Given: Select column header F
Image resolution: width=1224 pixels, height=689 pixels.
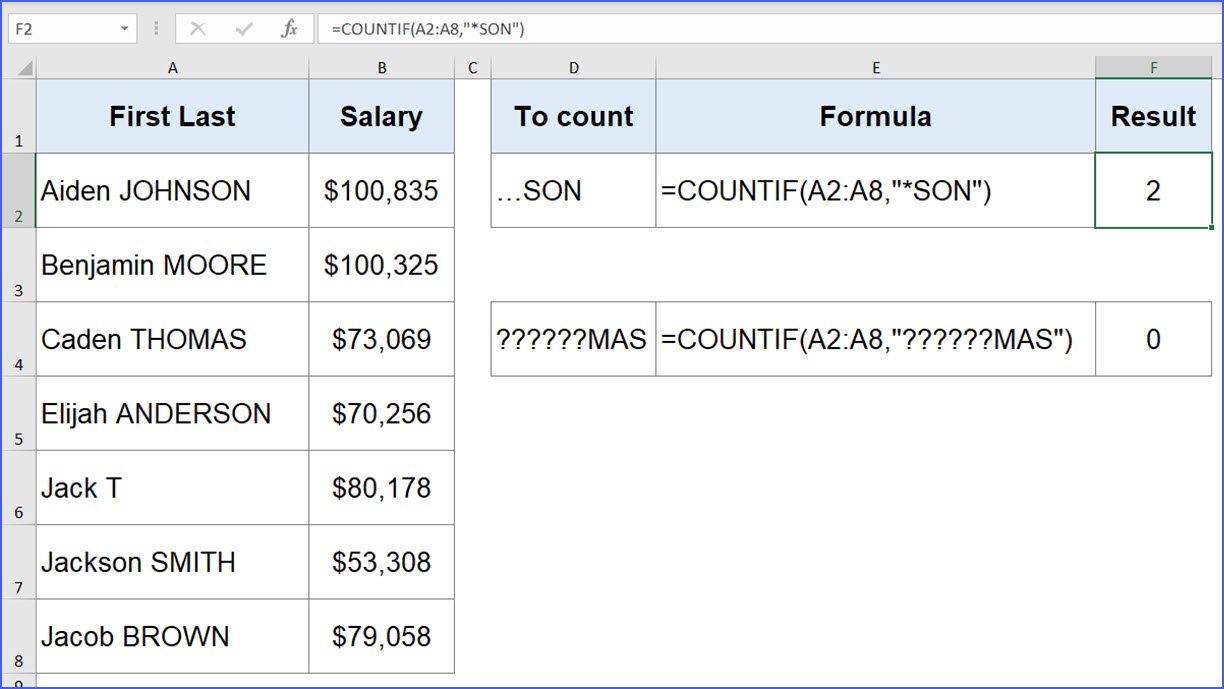Looking at the screenshot, I should click(1154, 67).
